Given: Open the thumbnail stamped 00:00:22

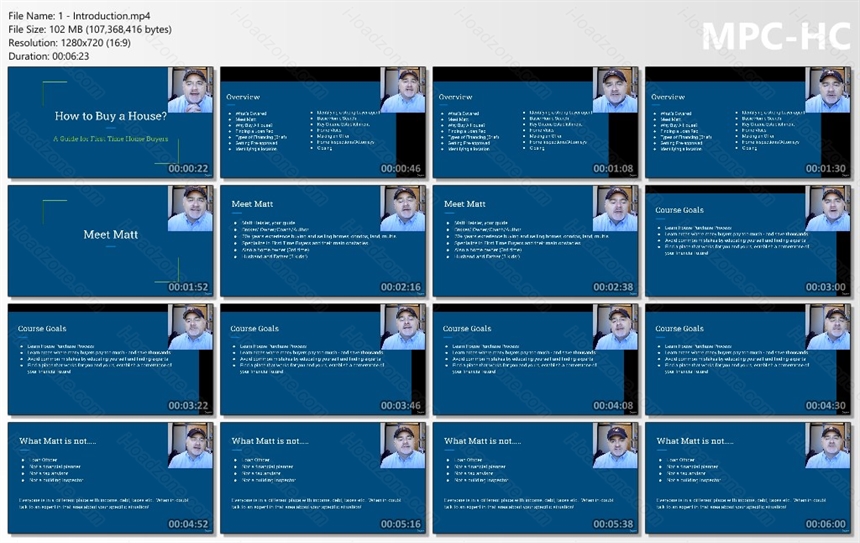Looking at the screenshot, I should coord(111,122).
